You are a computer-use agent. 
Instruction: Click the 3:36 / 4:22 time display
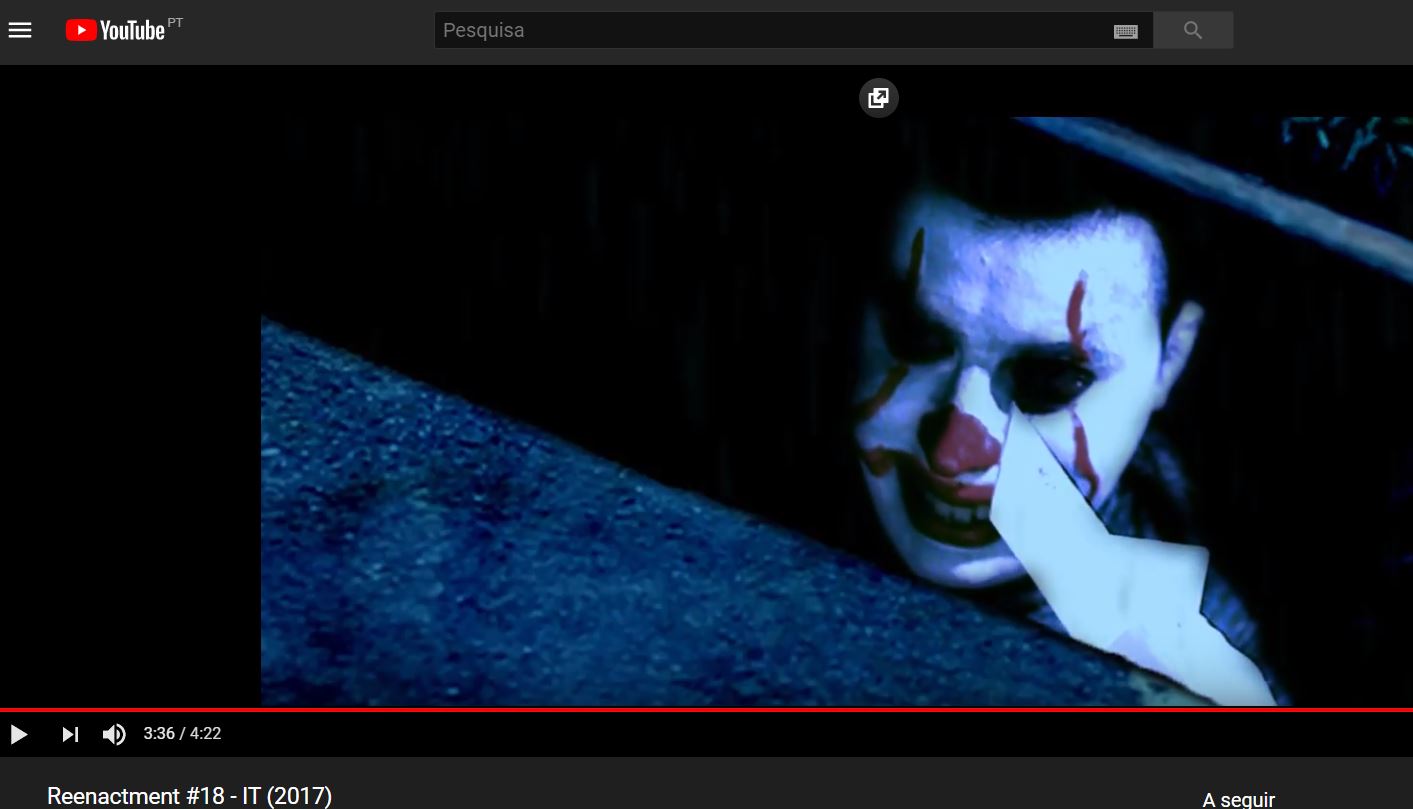point(182,733)
